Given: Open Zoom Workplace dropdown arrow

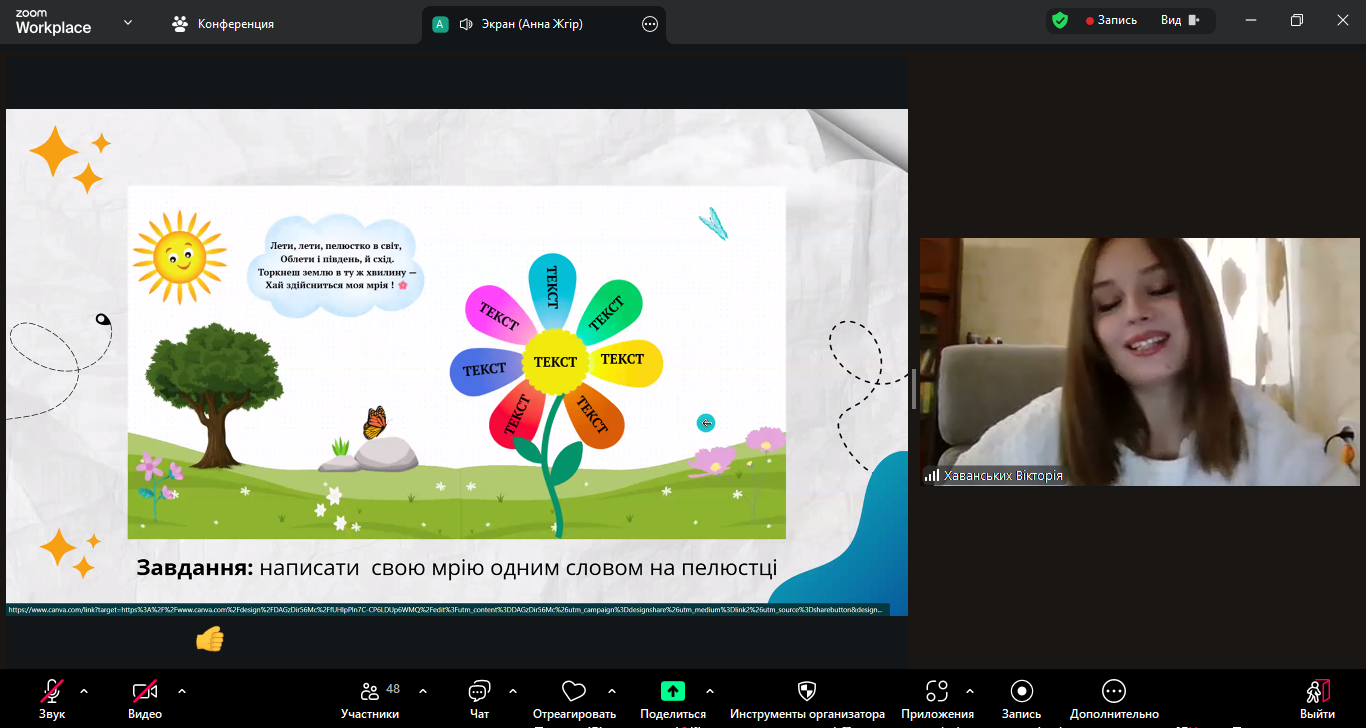Looking at the screenshot, I should click(x=128, y=22).
